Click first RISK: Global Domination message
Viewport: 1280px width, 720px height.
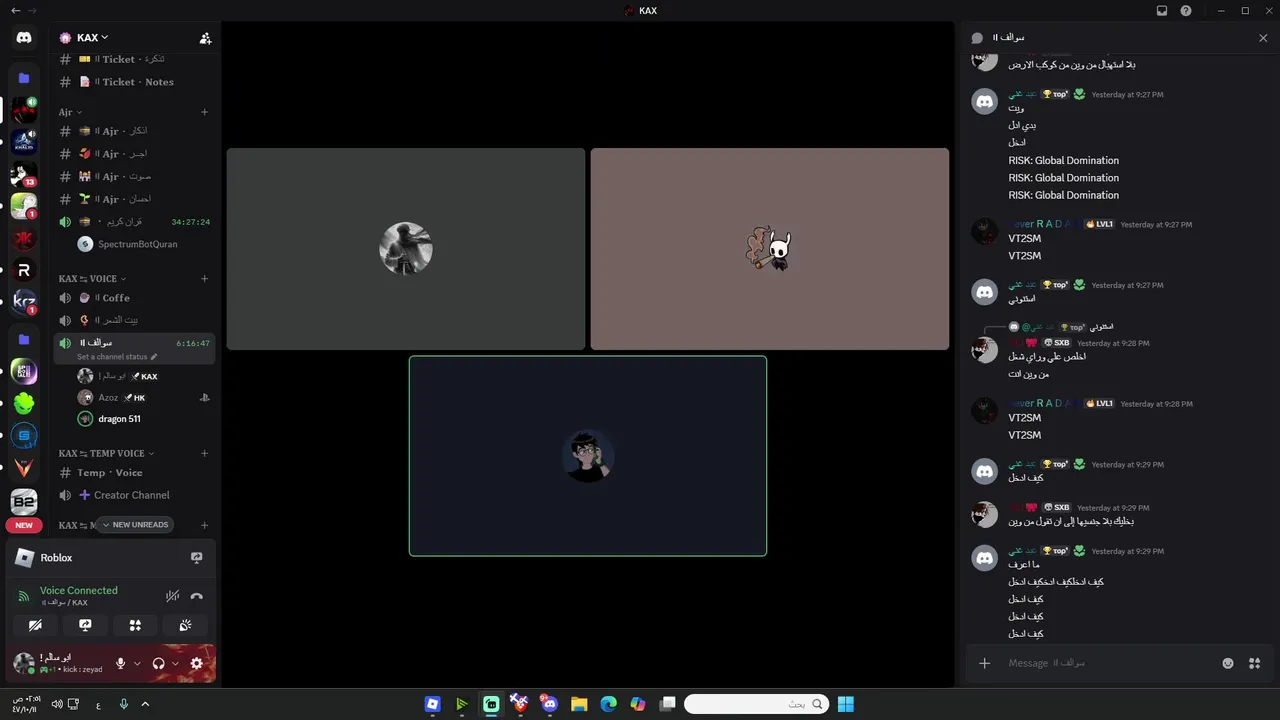(1064, 160)
